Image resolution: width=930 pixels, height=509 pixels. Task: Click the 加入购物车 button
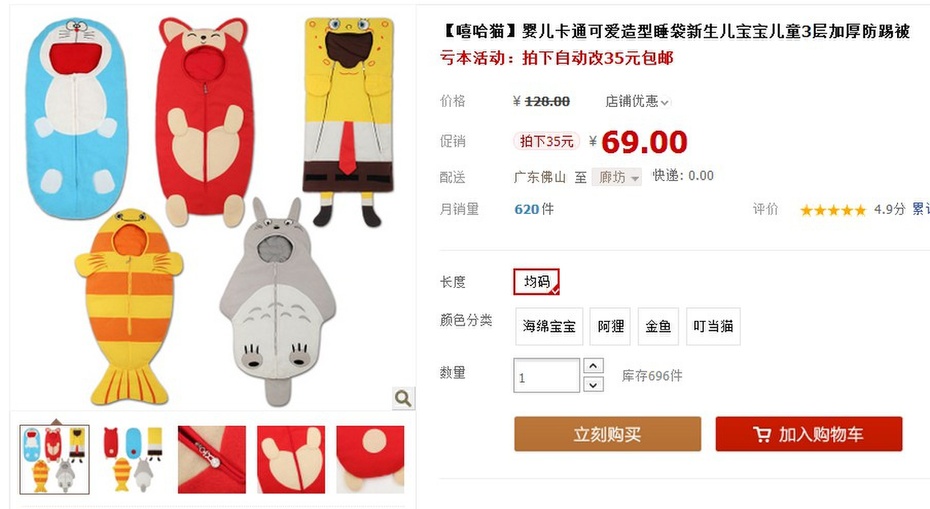tap(809, 434)
